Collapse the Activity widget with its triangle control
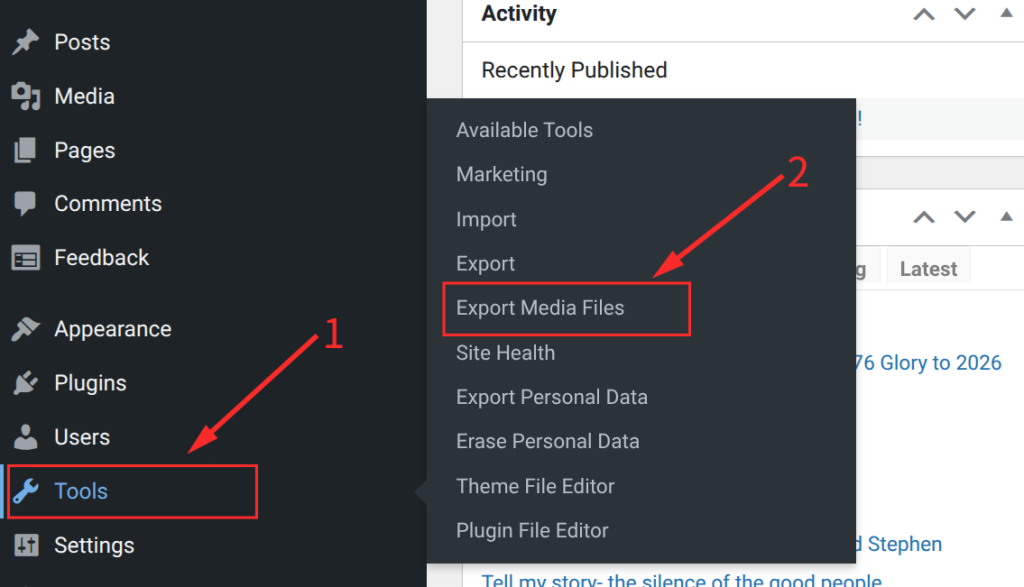This screenshot has height=587, width=1024. pyautogui.click(x=1008, y=12)
